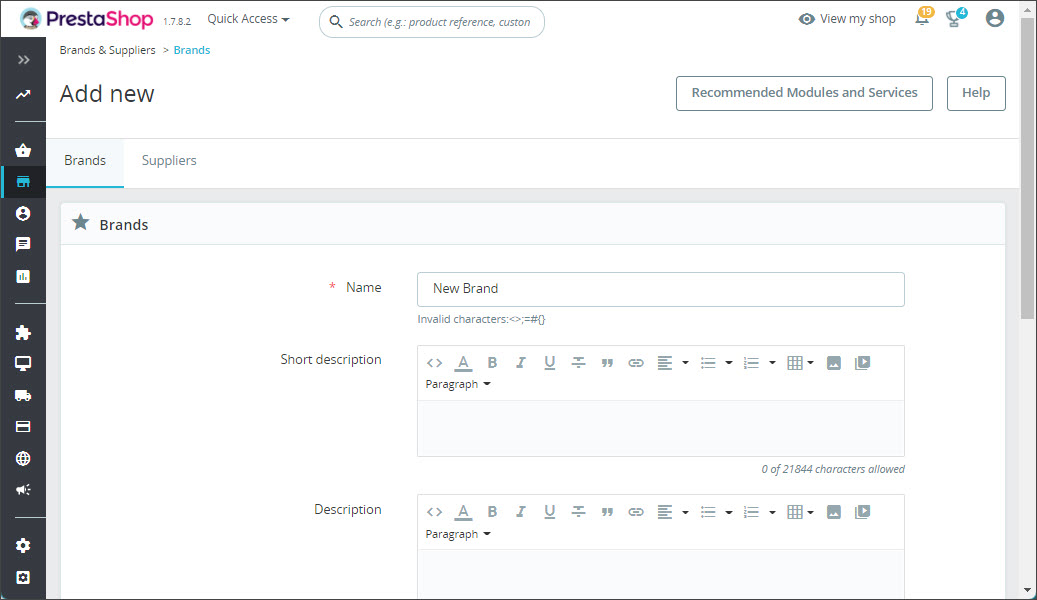
Task: Expand alignment options arrow in Short description
Action: [685, 363]
